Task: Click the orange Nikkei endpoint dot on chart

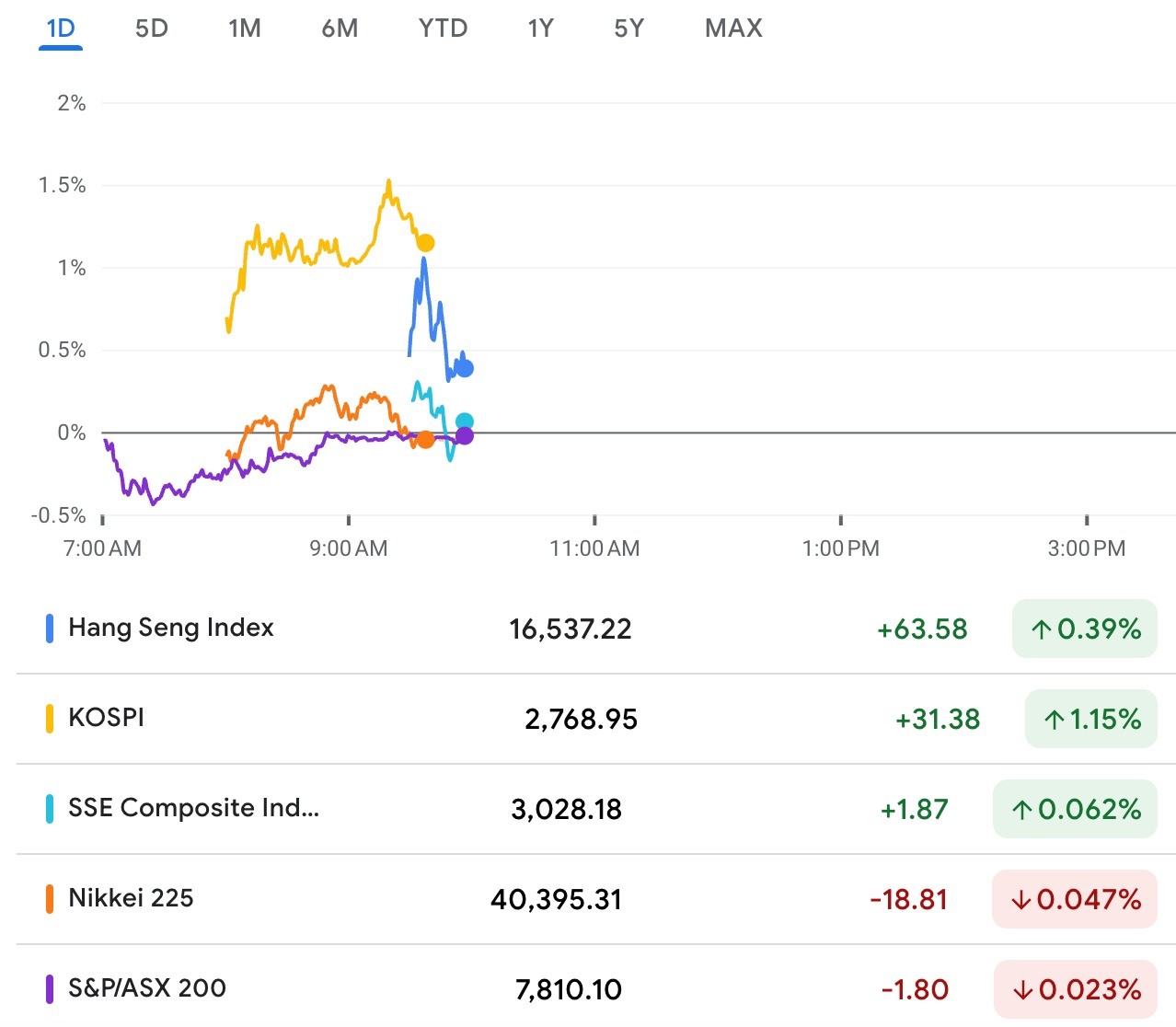Action: tap(425, 440)
